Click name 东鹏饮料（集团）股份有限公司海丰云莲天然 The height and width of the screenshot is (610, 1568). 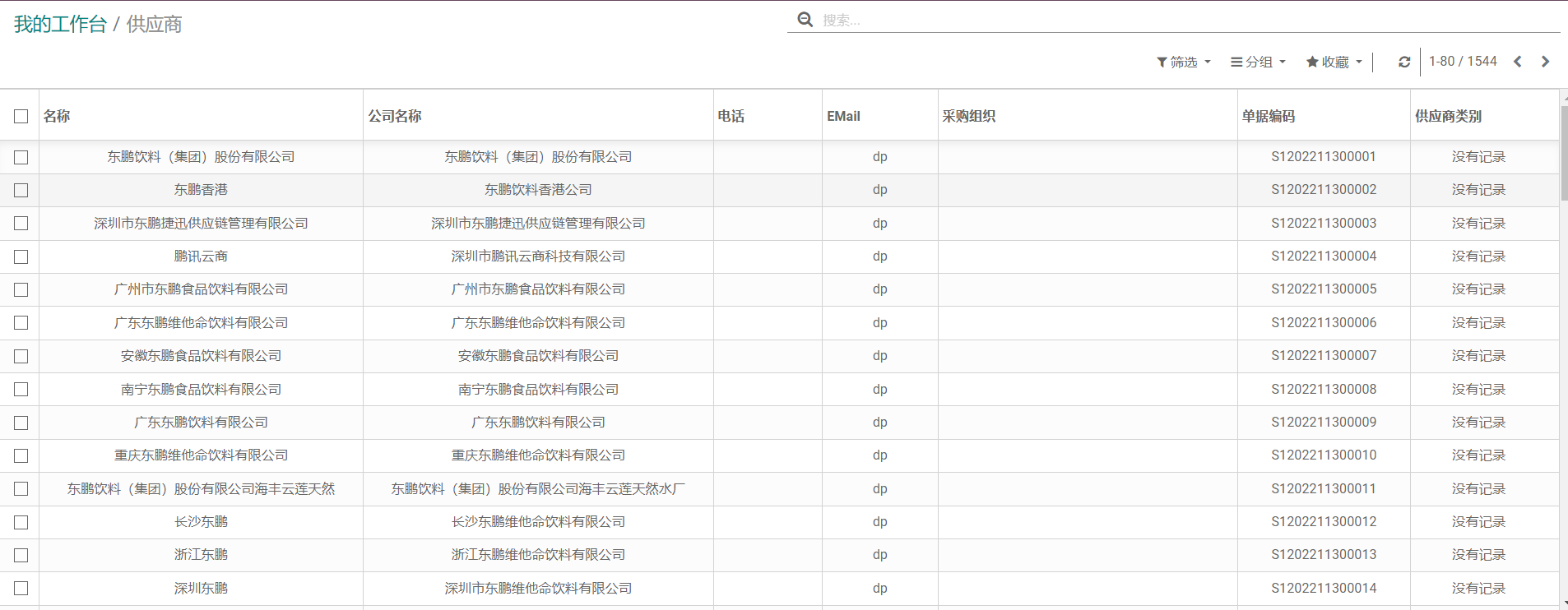[x=201, y=489]
